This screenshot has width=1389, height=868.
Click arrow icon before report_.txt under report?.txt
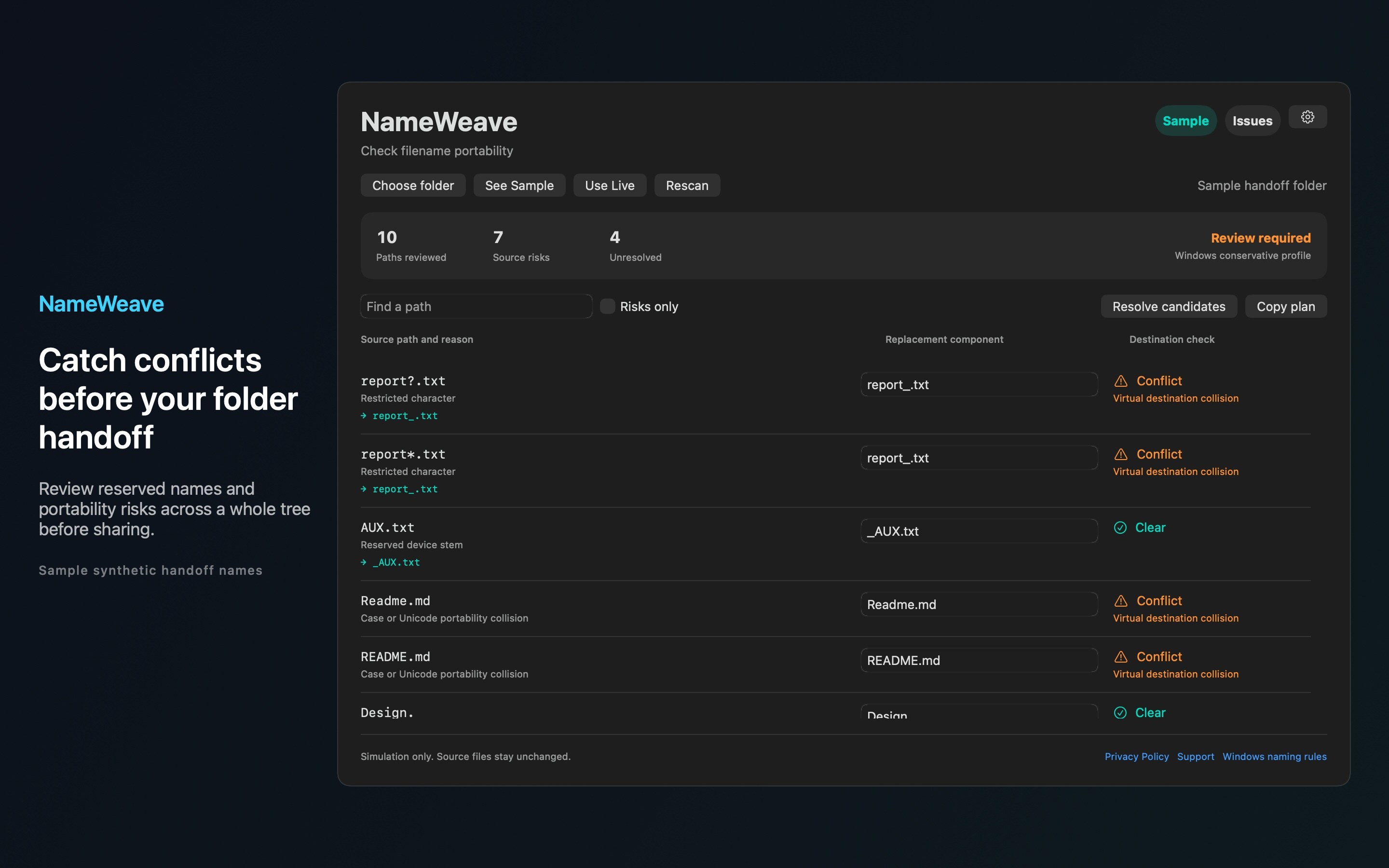point(363,416)
